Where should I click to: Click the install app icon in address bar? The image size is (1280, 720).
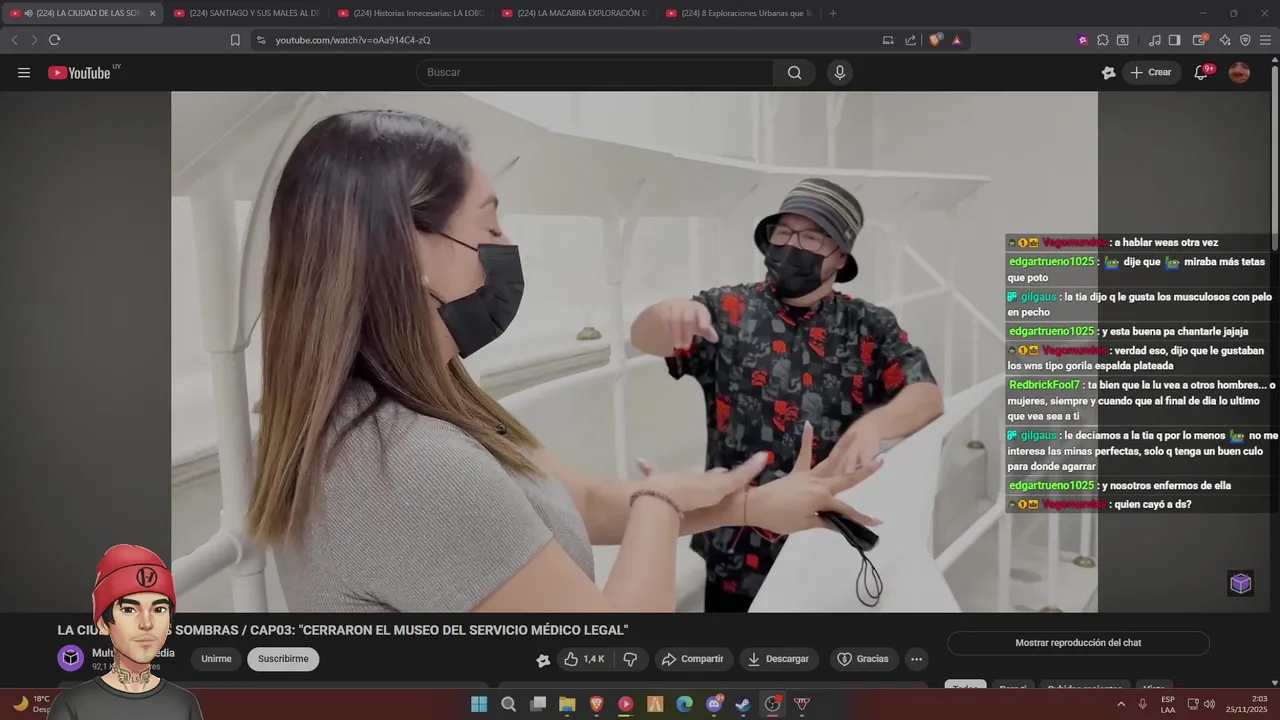click(x=888, y=40)
